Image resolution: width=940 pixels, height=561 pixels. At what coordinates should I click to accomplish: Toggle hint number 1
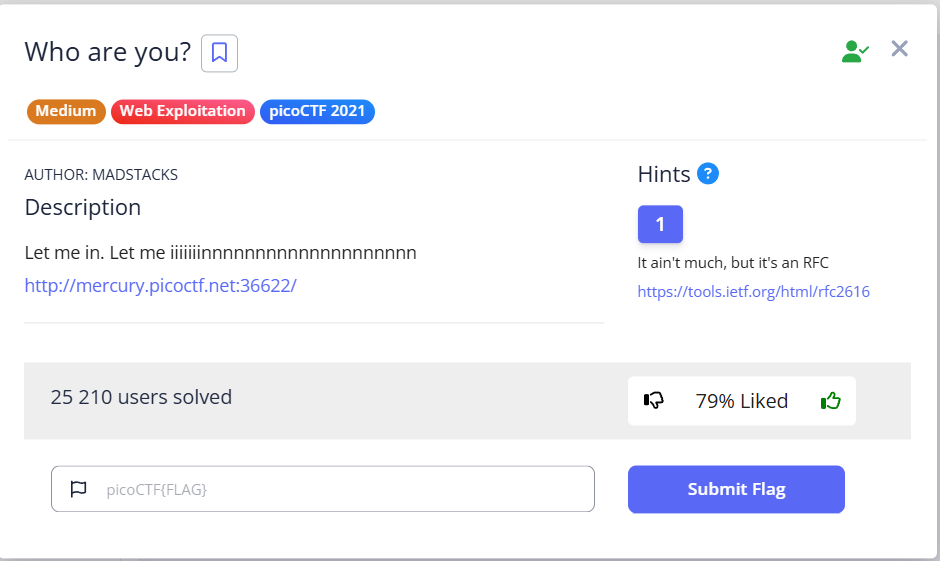click(660, 224)
